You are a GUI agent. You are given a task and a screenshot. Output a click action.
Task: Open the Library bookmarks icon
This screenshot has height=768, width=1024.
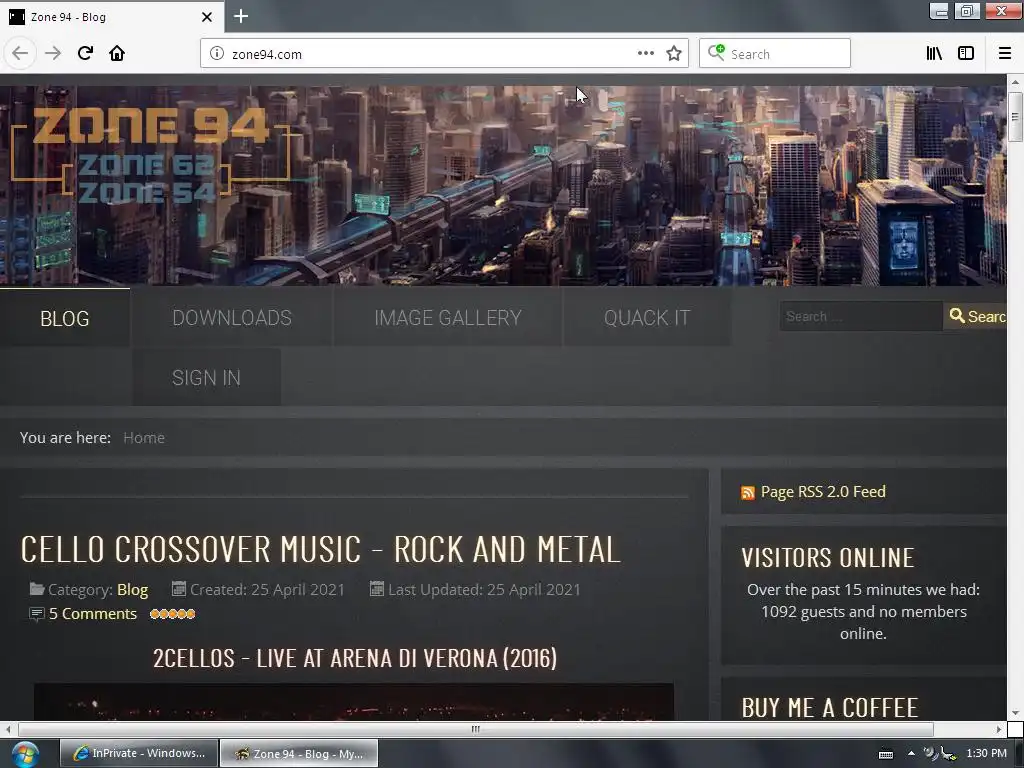click(934, 54)
